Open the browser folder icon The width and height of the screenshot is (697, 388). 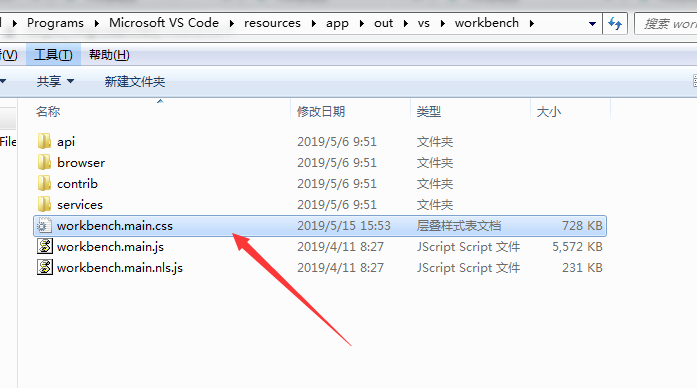44,162
